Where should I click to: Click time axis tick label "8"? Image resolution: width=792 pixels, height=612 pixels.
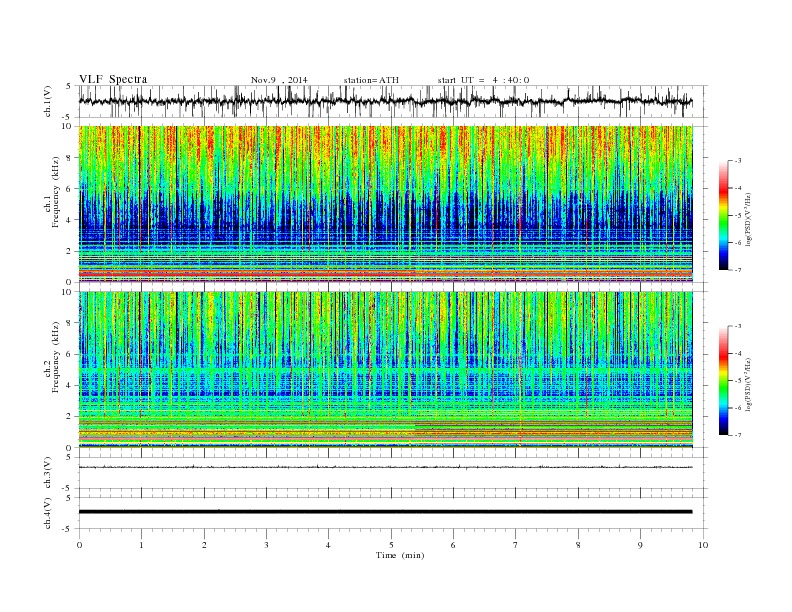click(x=578, y=545)
